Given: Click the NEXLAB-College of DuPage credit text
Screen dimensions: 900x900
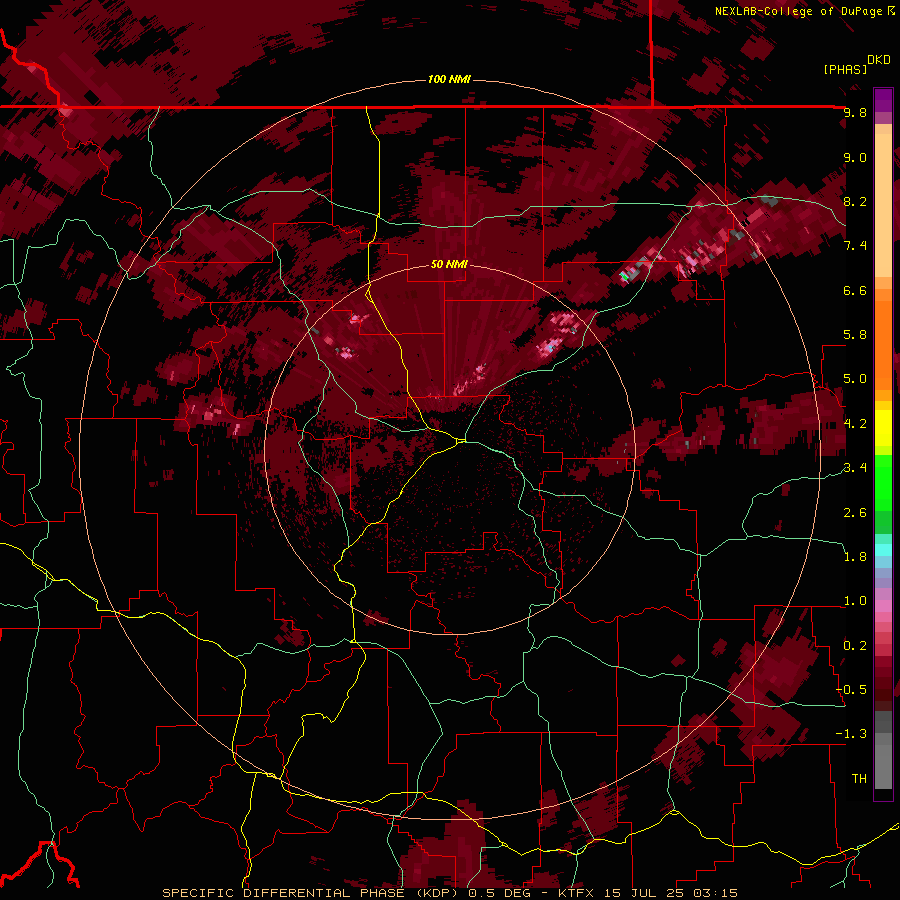Looking at the screenshot, I should pos(804,11).
